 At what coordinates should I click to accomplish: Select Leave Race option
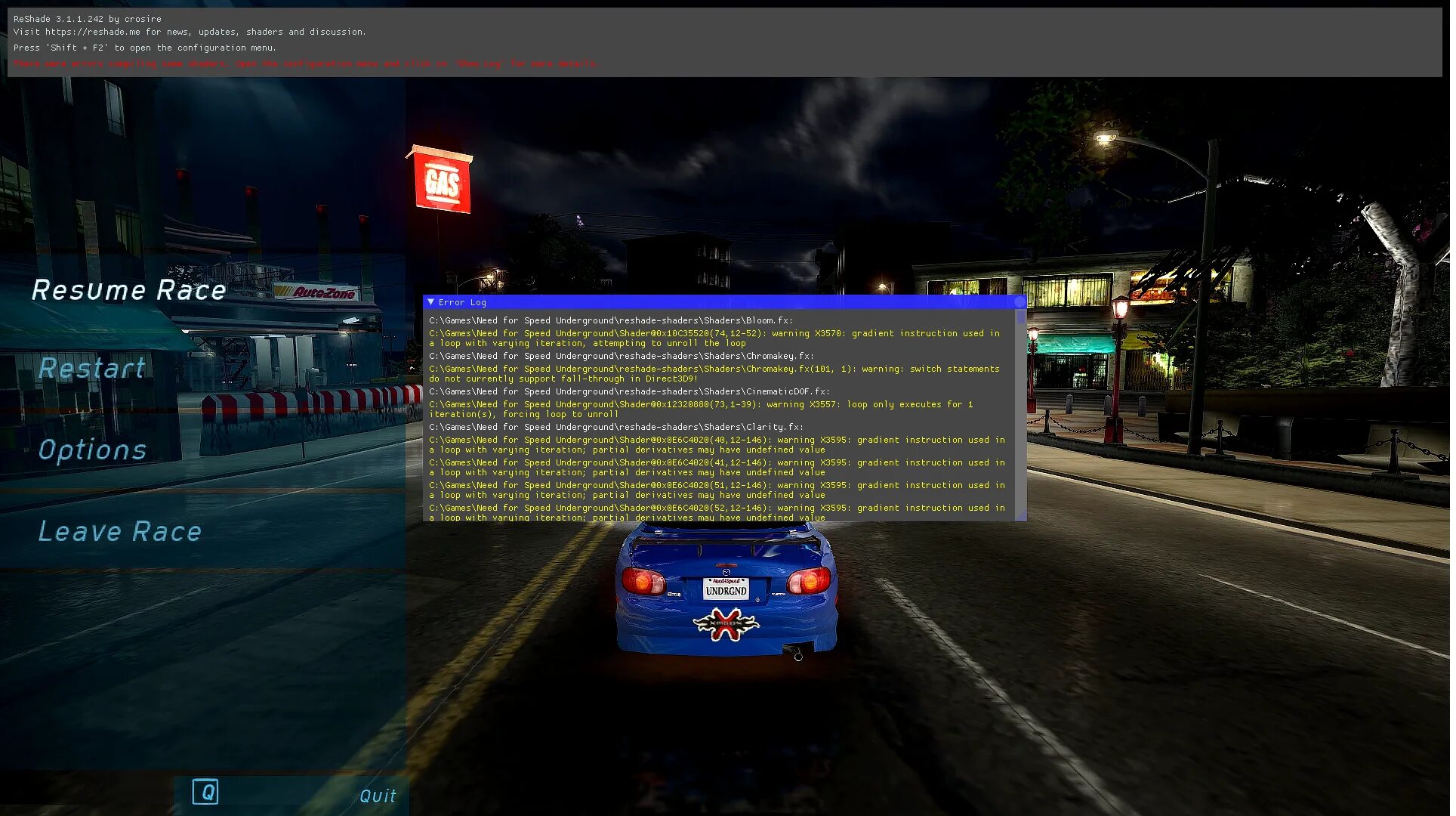point(120,531)
